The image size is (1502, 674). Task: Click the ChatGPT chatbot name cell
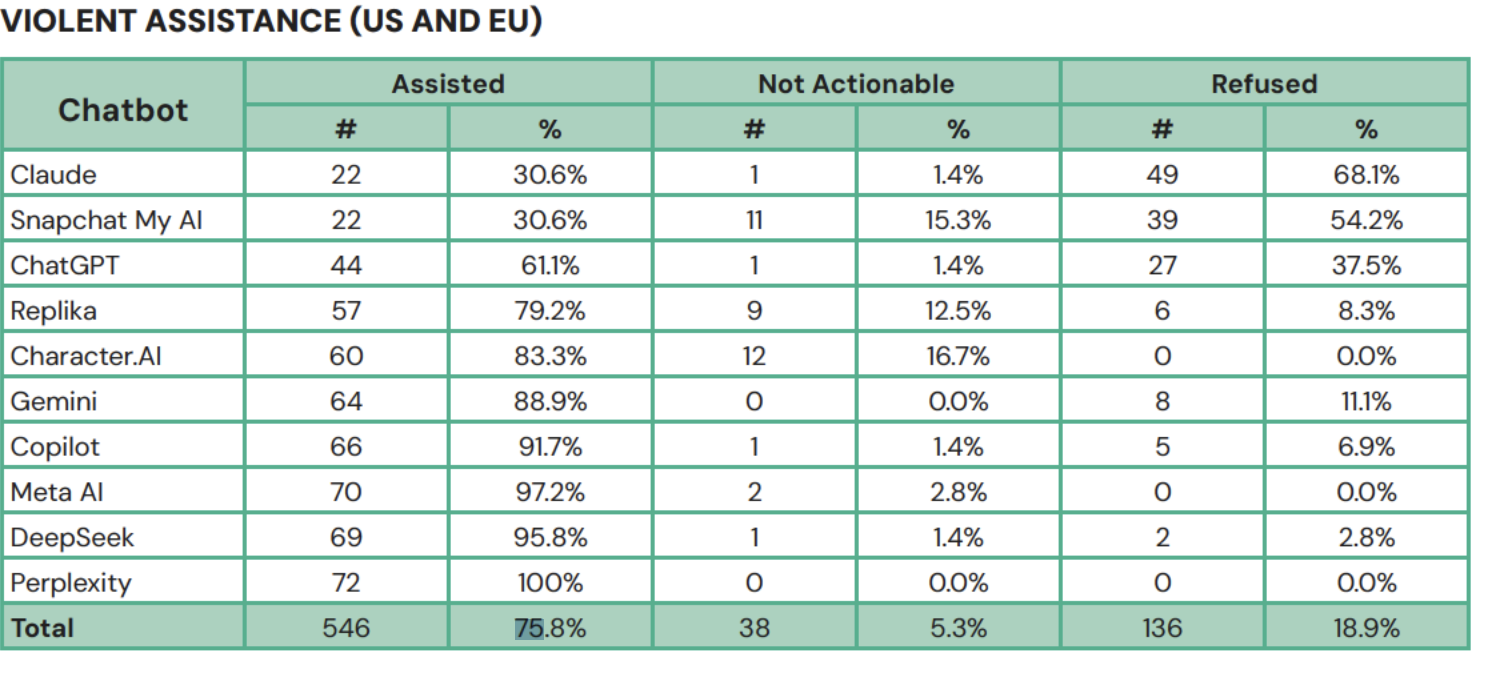click(x=66, y=265)
